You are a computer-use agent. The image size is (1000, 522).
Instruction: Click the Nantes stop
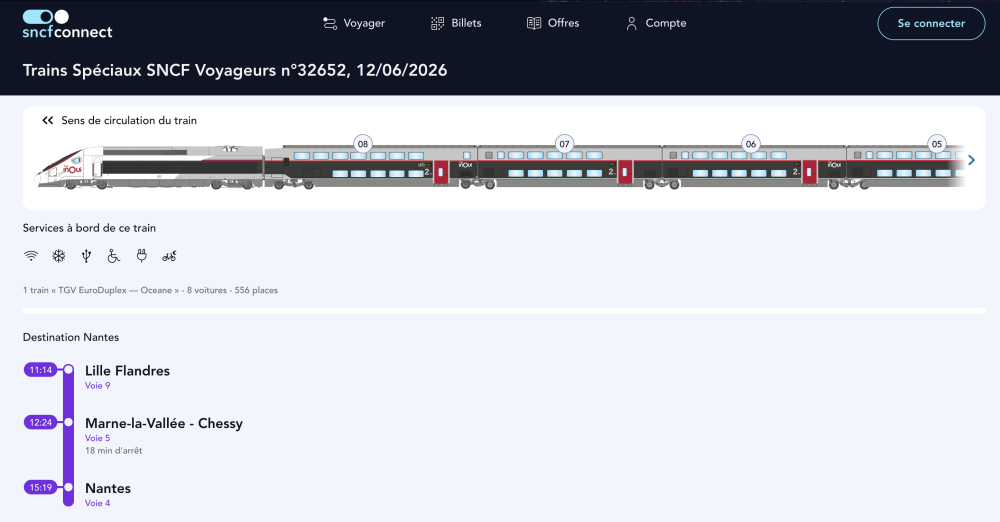108,488
